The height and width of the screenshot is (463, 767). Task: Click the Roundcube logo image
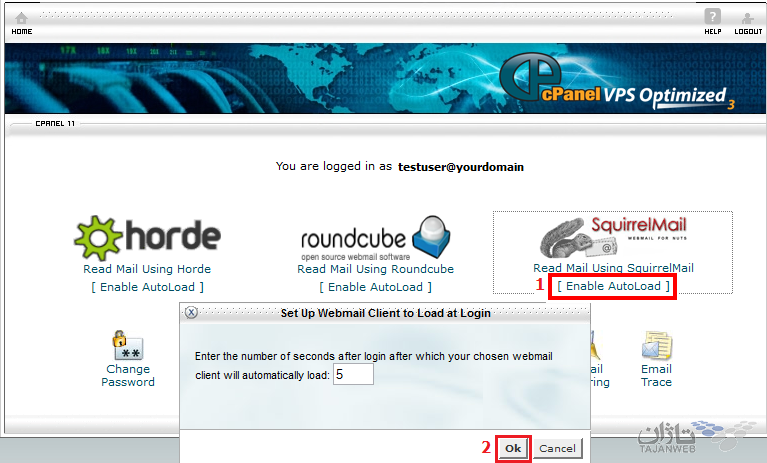pos(375,238)
